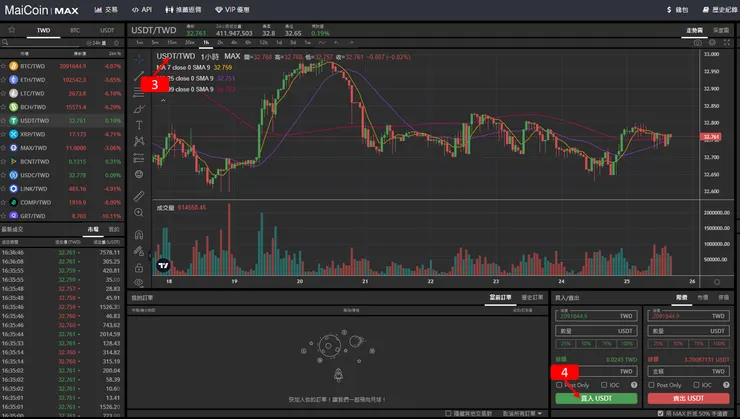The image size is (740, 419).
Task: Hide all drawings with eye icon
Action: point(139,282)
